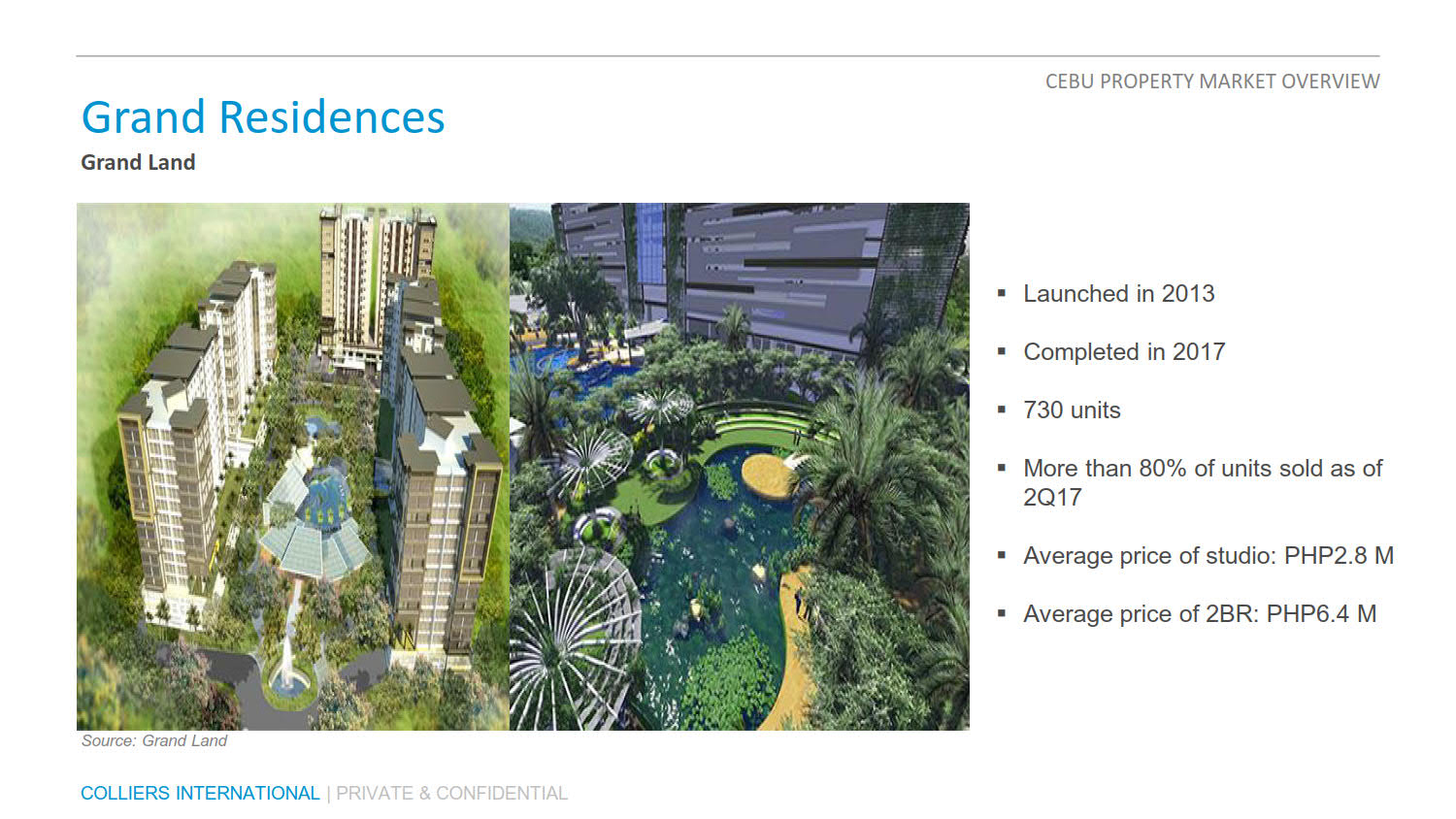Click the bullet marker beside 730 units
Screen dimensions: 1456x819
point(1002,409)
